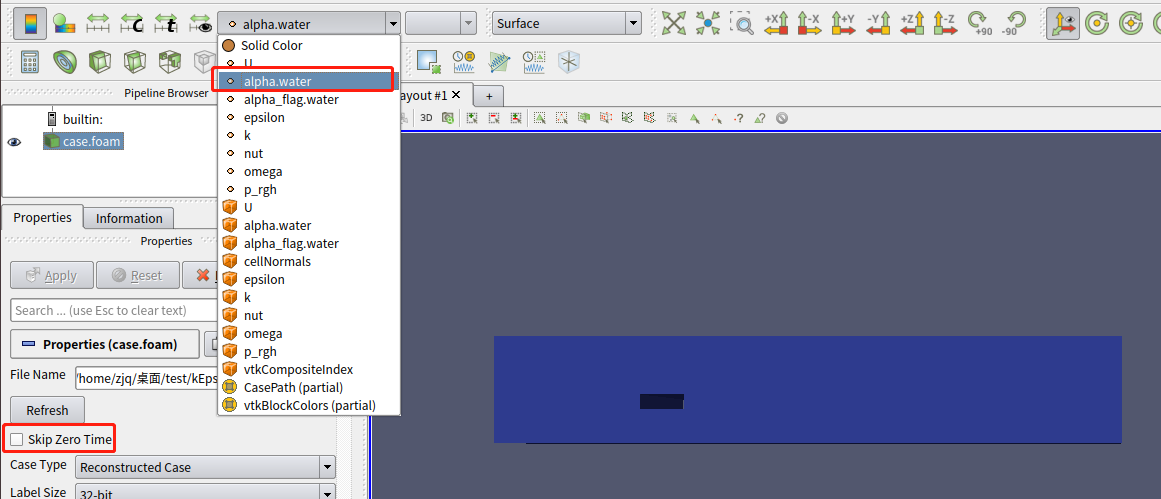Add new layout with plus tab
The image size is (1161, 499).
point(489,95)
